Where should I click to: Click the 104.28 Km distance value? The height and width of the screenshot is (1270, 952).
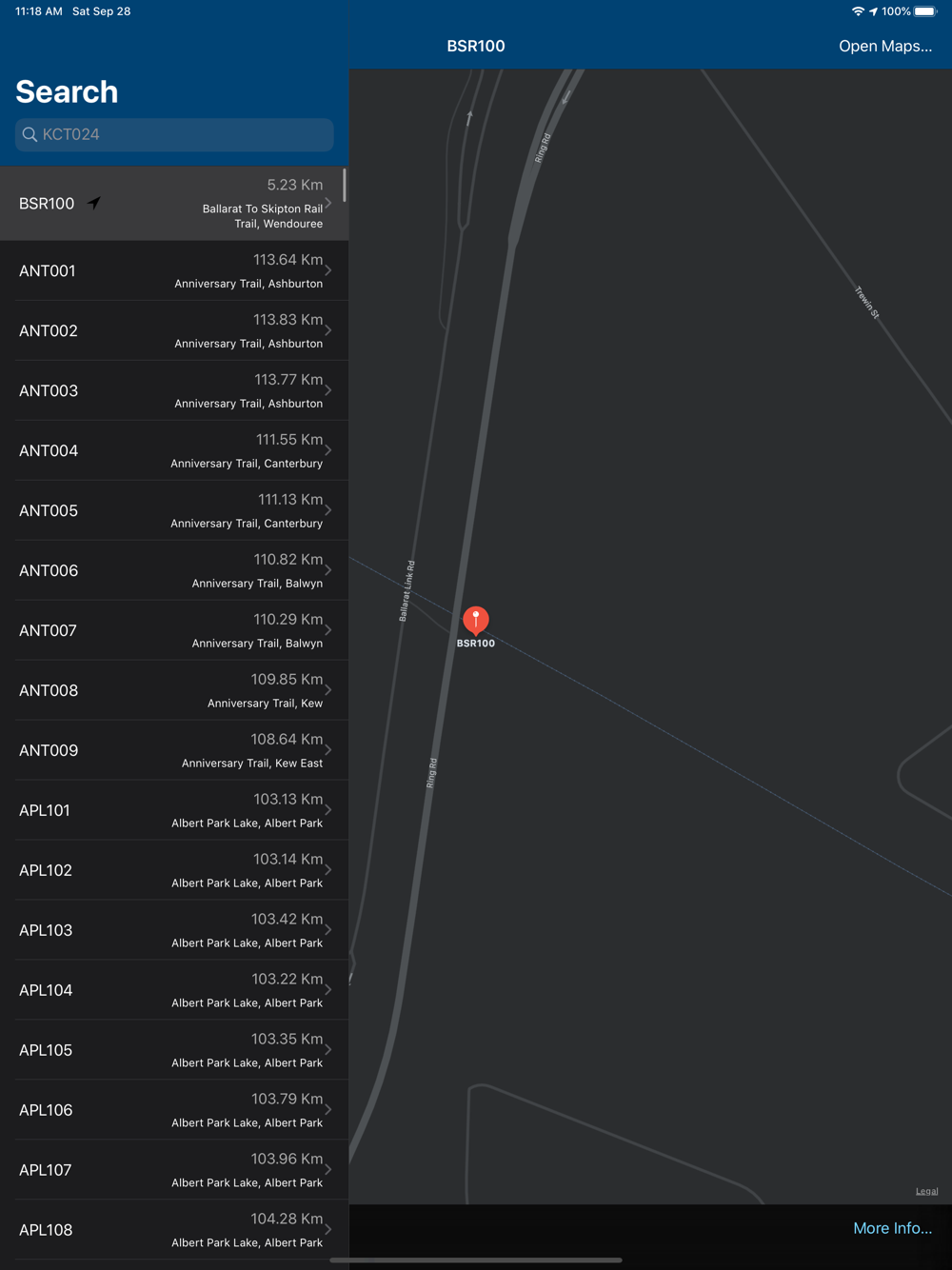[287, 1220]
